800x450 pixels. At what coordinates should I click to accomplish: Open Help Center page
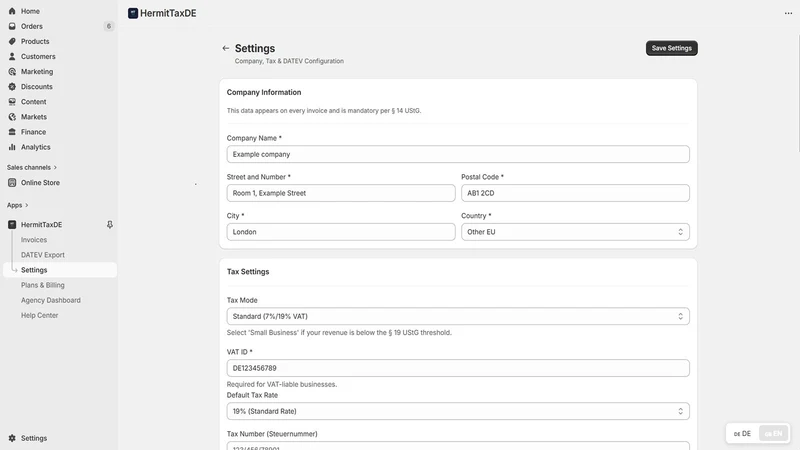tap(39, 315)
